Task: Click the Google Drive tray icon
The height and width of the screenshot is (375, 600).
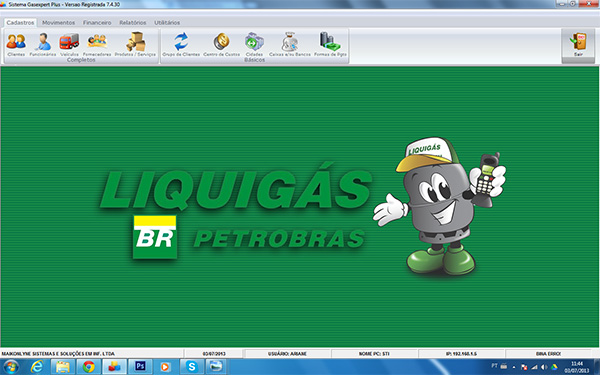Action: point(554,367)
